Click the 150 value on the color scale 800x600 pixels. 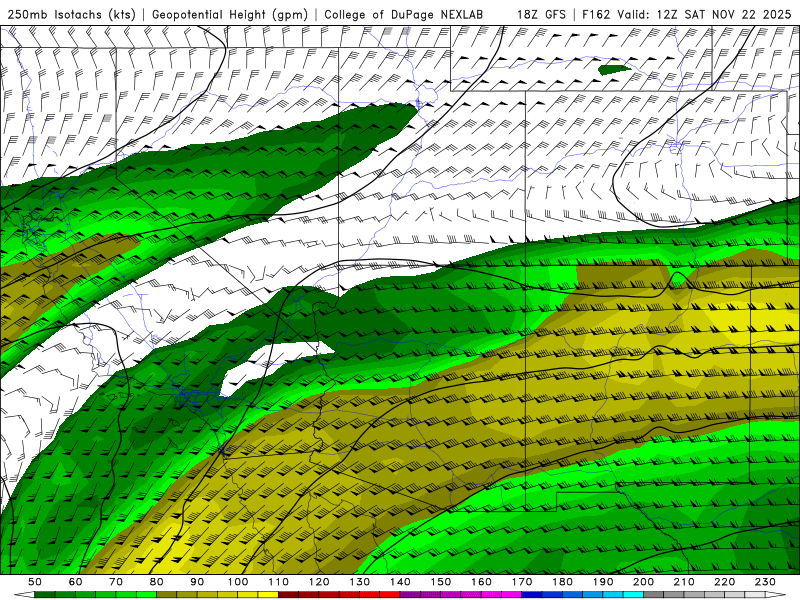(441, 582)
